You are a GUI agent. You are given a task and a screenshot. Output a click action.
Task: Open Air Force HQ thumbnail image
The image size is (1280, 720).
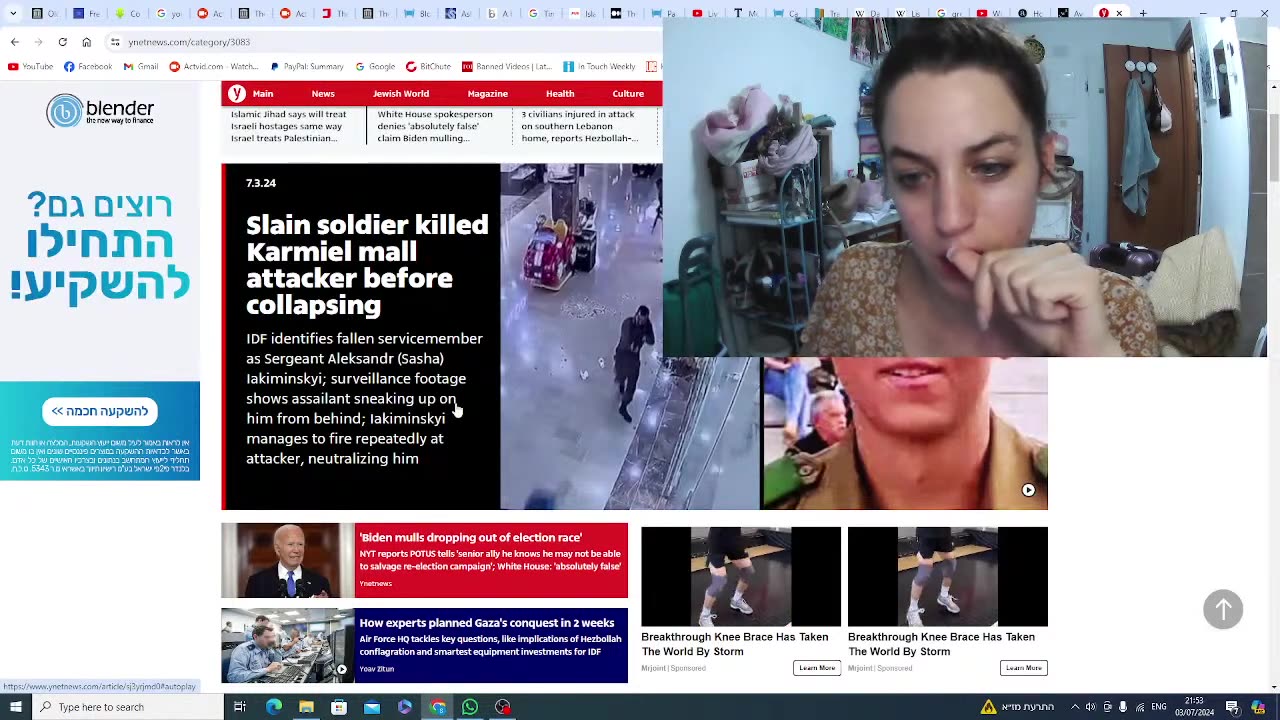click(x=288, y=646)
